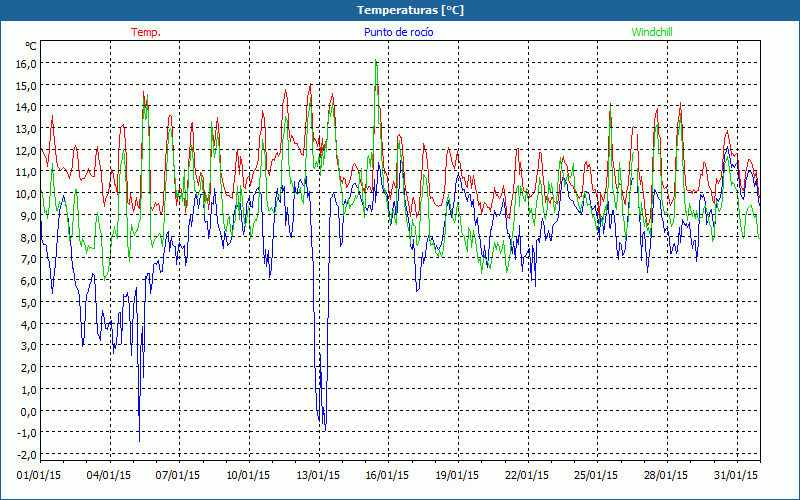
Task: Click the 9,0 y-axis value
Action: click(x=29, y=215)
